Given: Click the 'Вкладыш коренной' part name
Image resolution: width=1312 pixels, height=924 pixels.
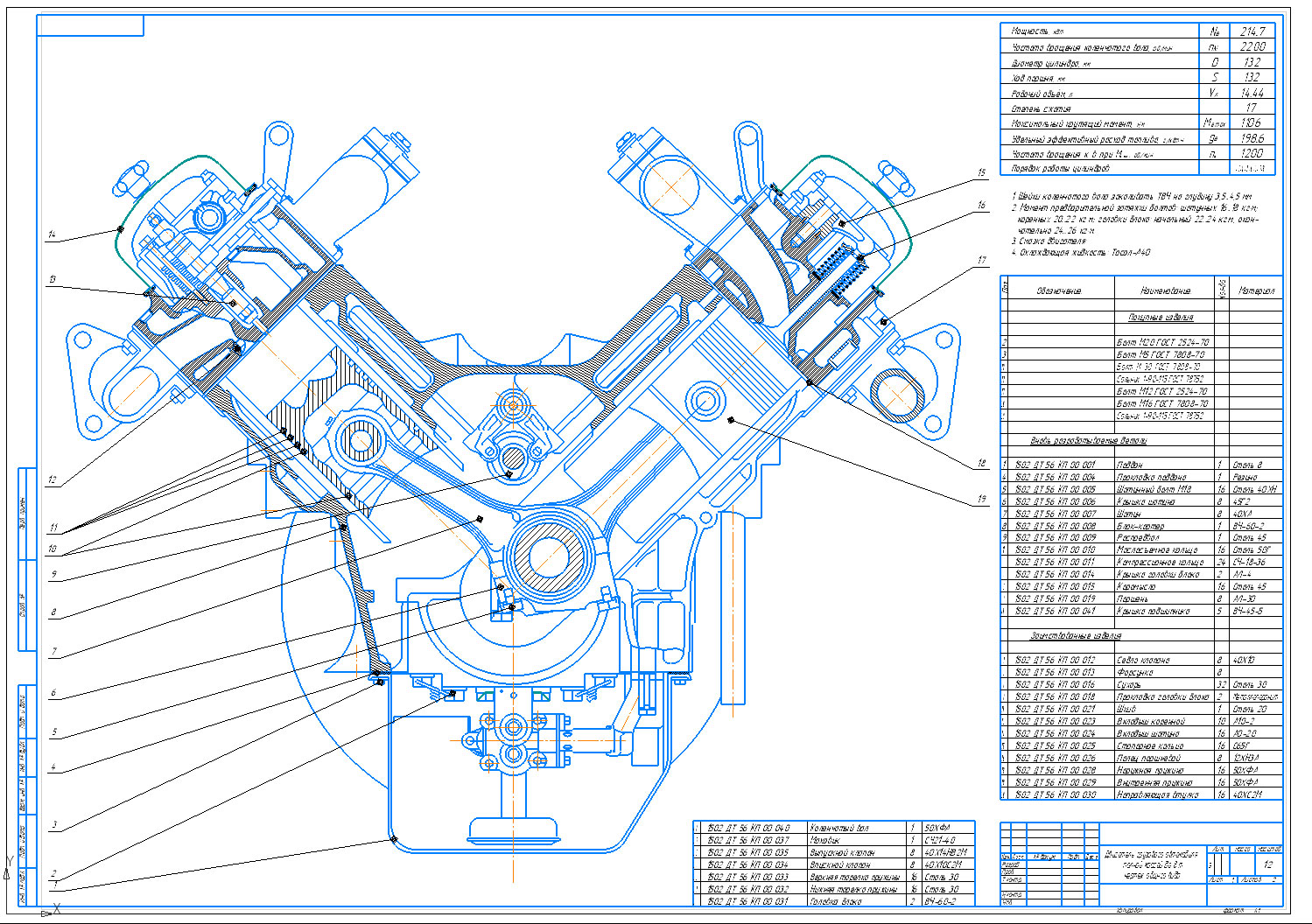Looking at the screenshot, I should pos(1150,722).
